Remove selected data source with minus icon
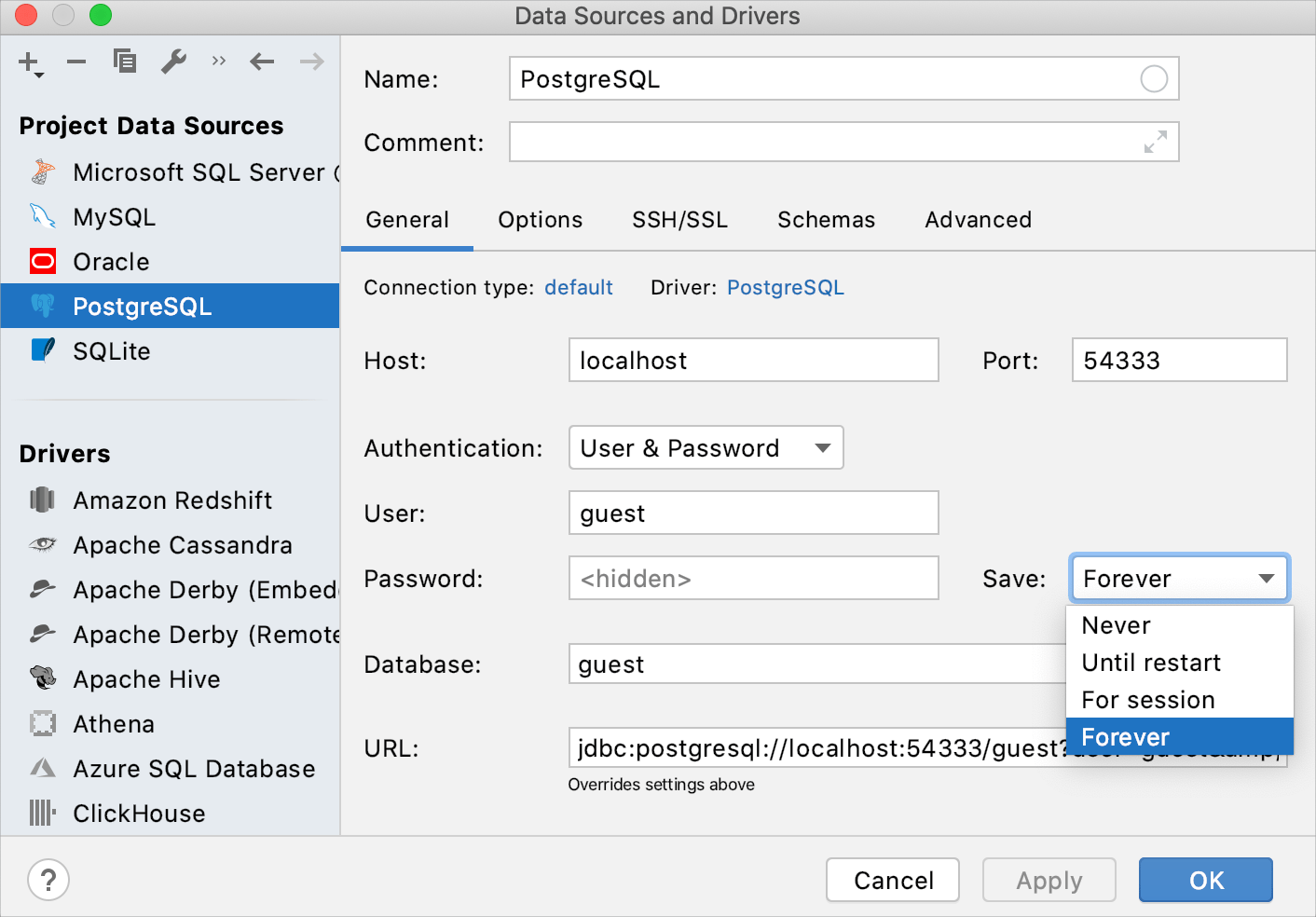Viewport: 1316px width, 917px height. tap(76, 62)
